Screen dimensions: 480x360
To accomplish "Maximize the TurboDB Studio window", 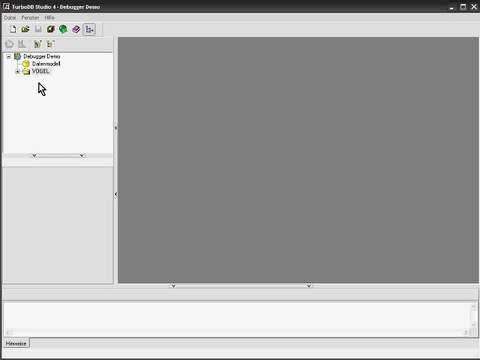I will pos(463,7).
